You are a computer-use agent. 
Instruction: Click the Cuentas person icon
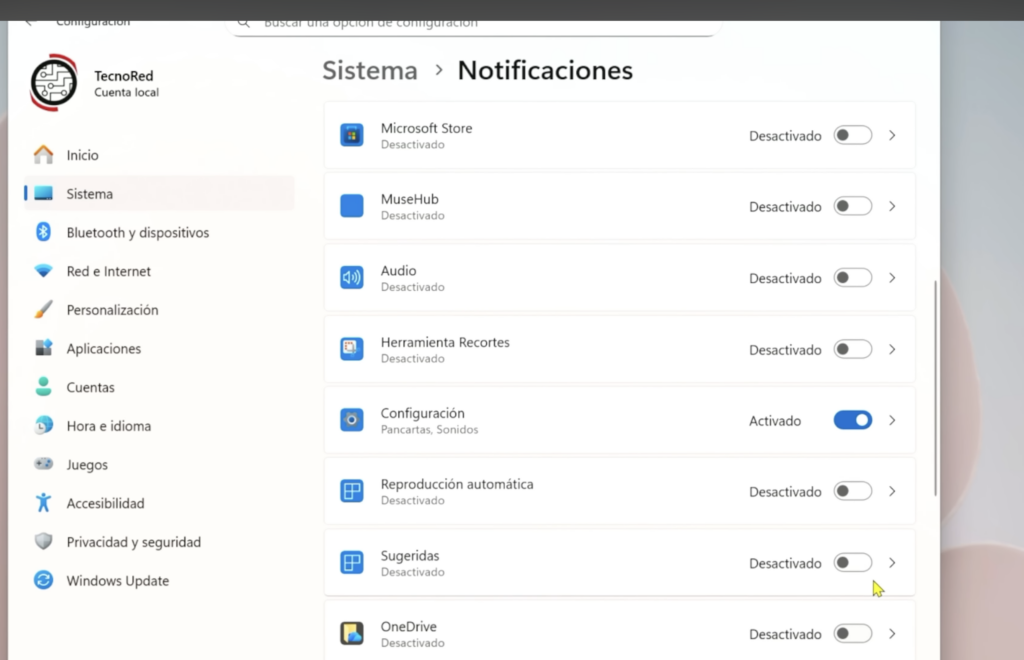(x=44, y=386)
